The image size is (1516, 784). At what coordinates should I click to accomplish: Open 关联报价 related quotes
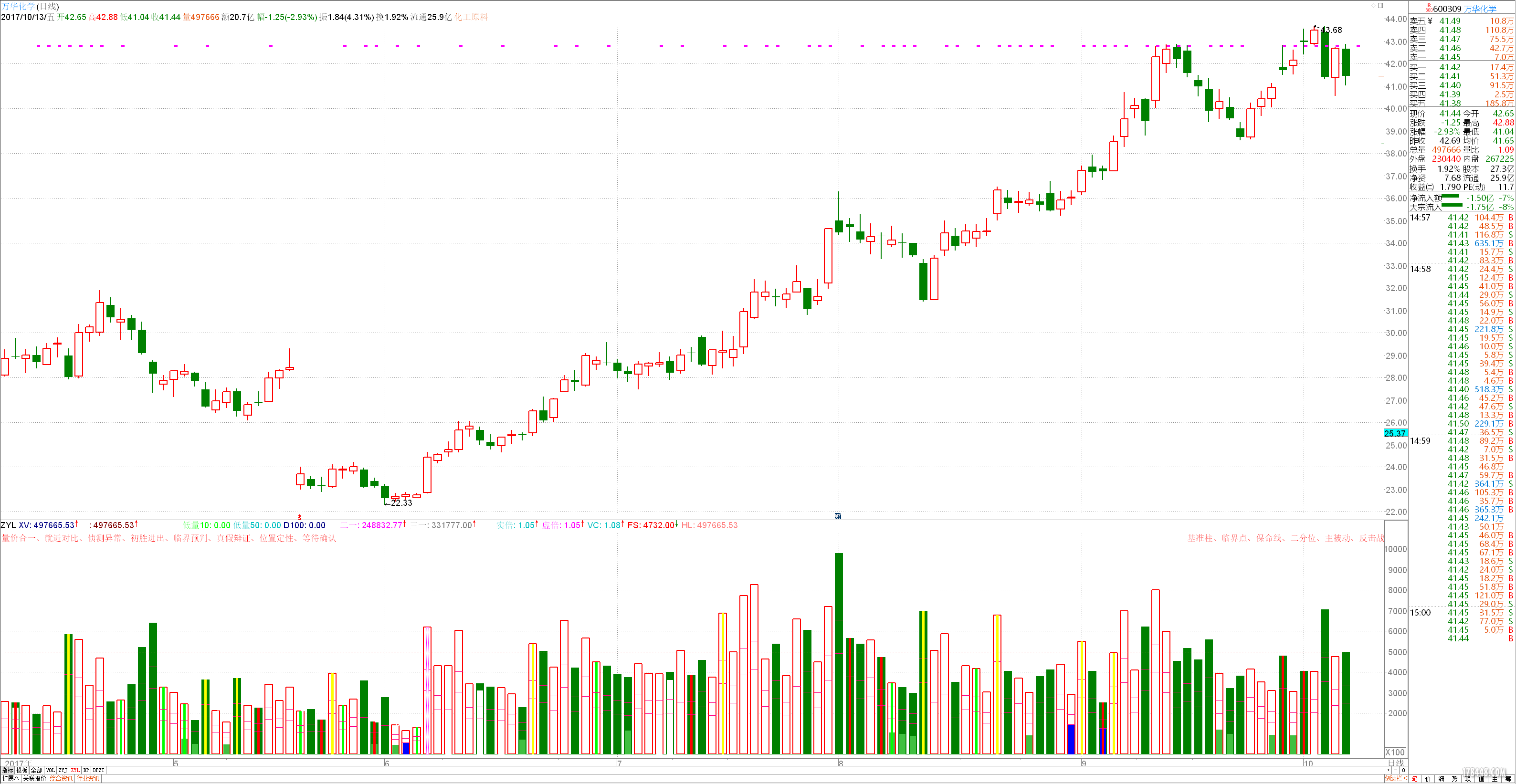point(35,778)
